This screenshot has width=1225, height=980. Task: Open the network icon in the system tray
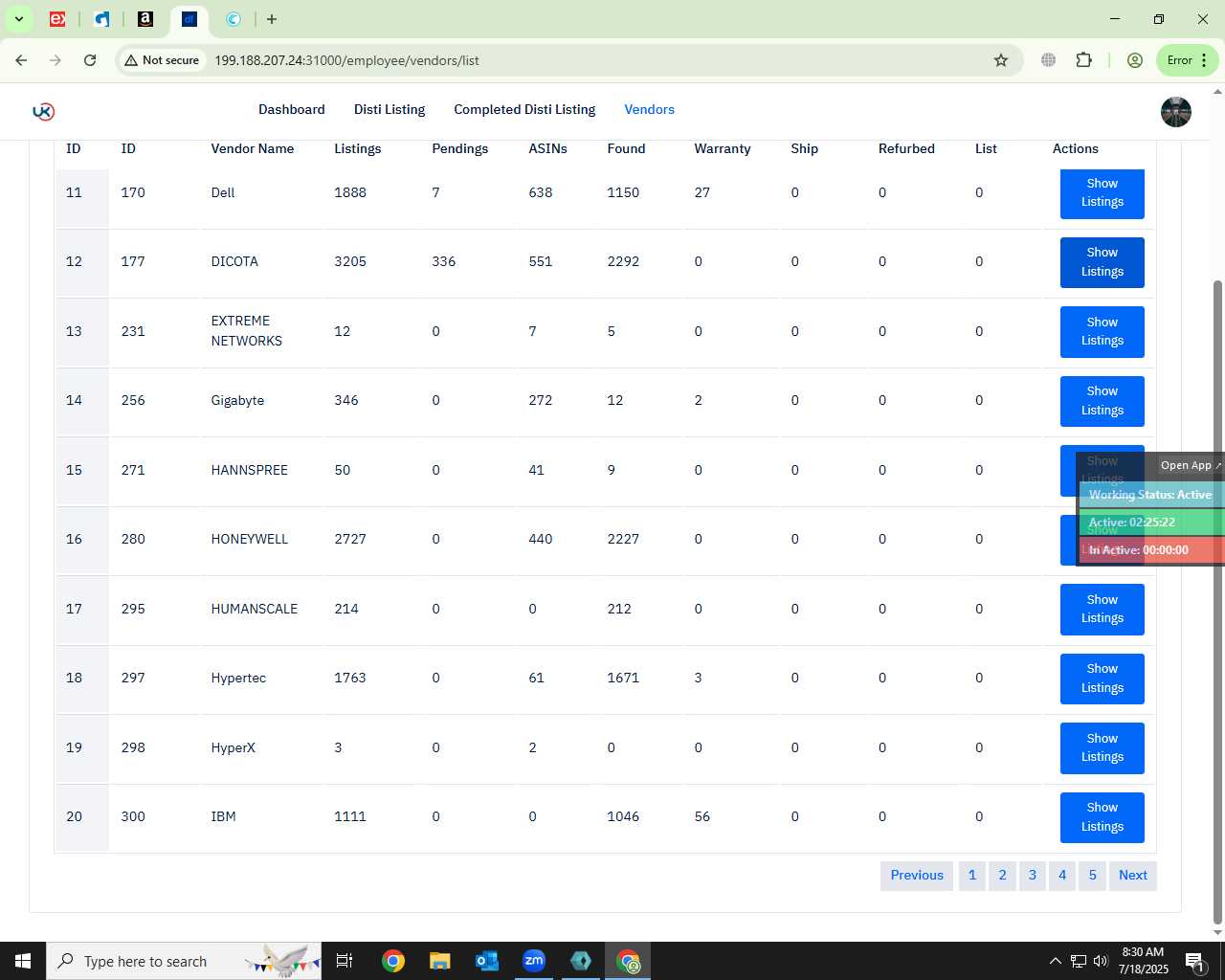(1078, 961)
